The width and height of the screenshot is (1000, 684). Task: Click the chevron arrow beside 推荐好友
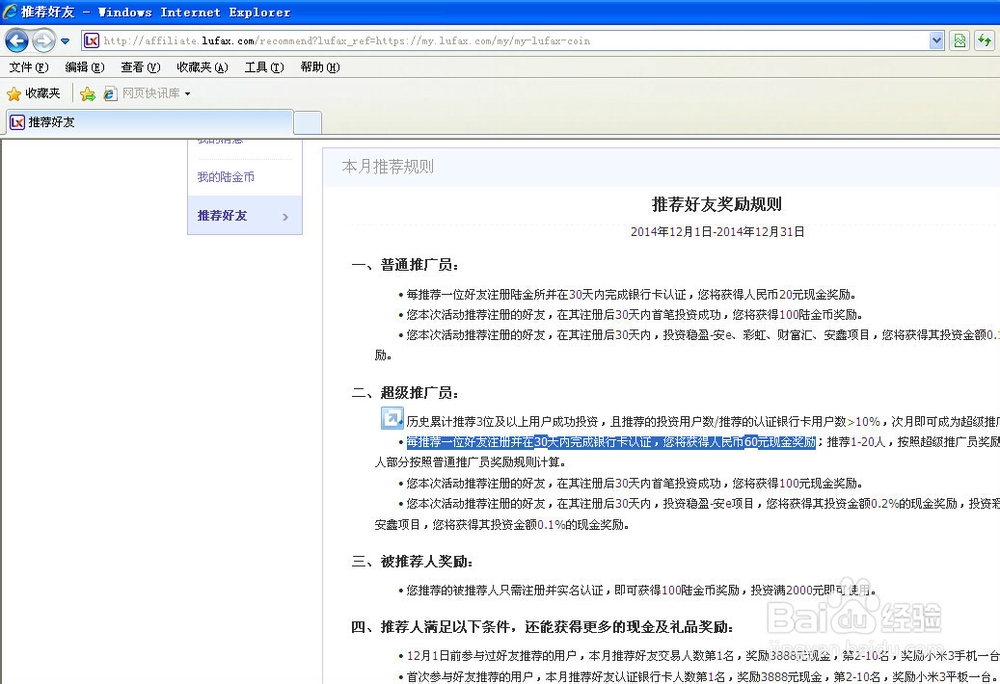point(285,217)
